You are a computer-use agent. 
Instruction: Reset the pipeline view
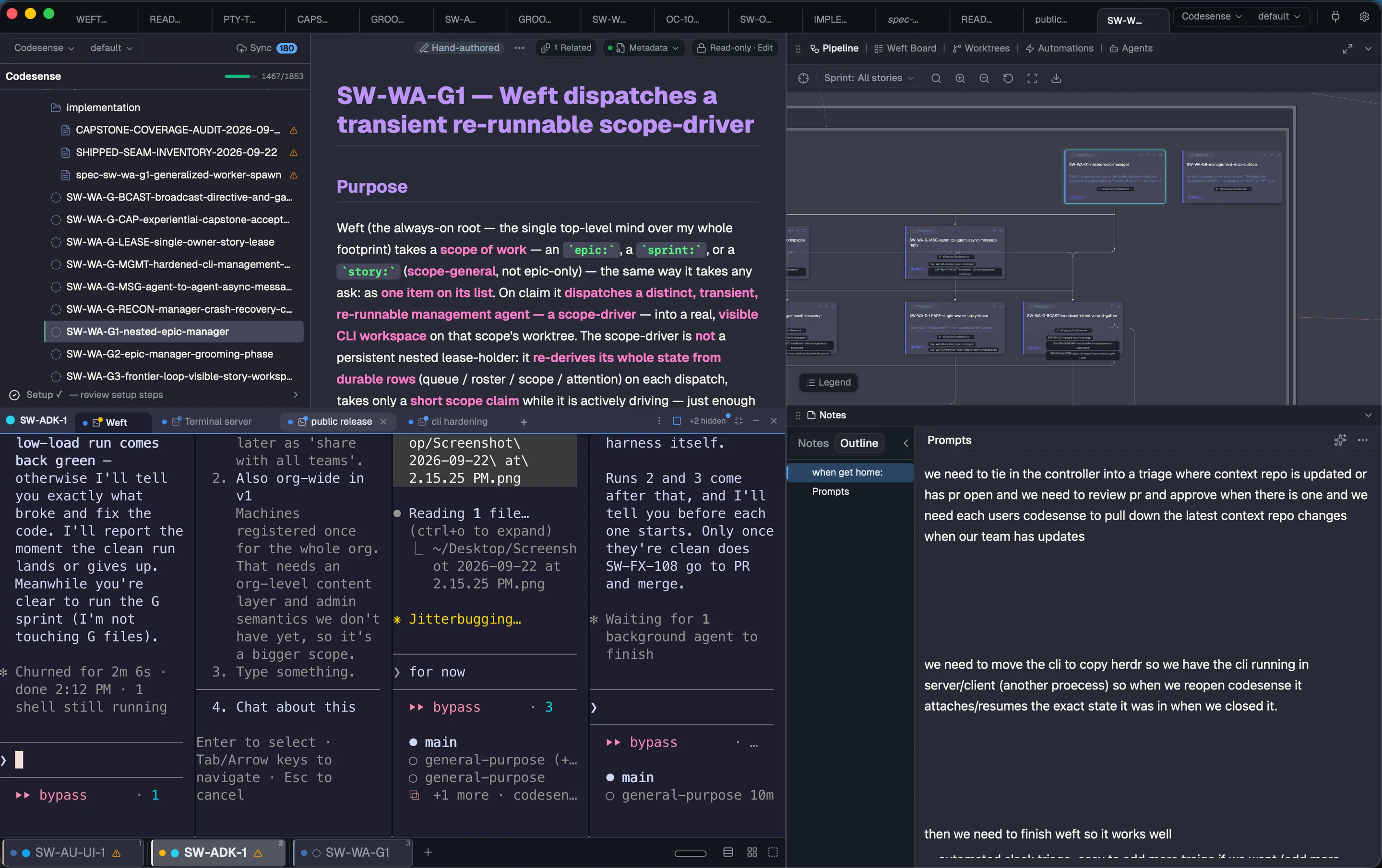[1008, 79]
